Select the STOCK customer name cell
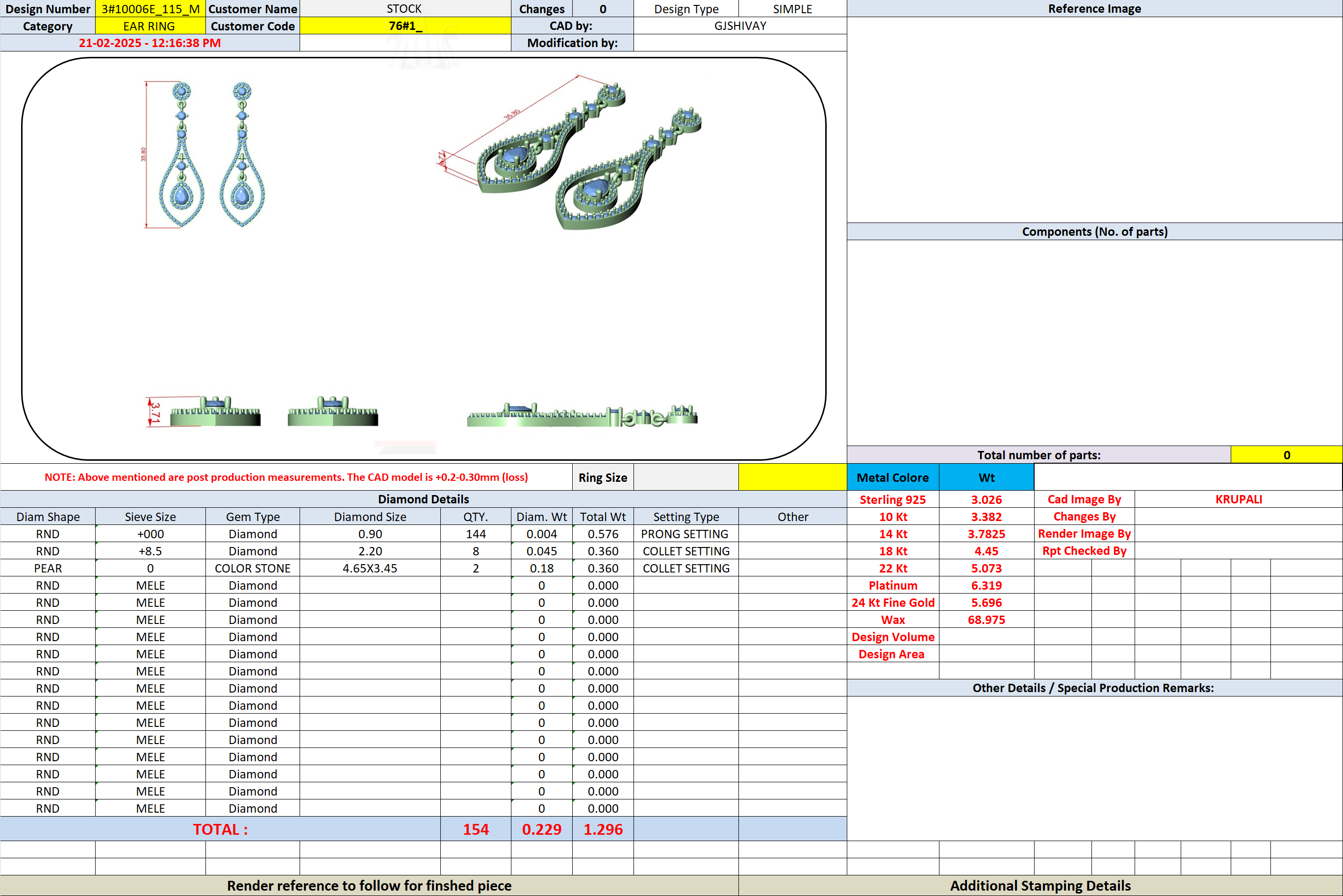Viewport: 1343px width, 896px height. coord(405,8)
